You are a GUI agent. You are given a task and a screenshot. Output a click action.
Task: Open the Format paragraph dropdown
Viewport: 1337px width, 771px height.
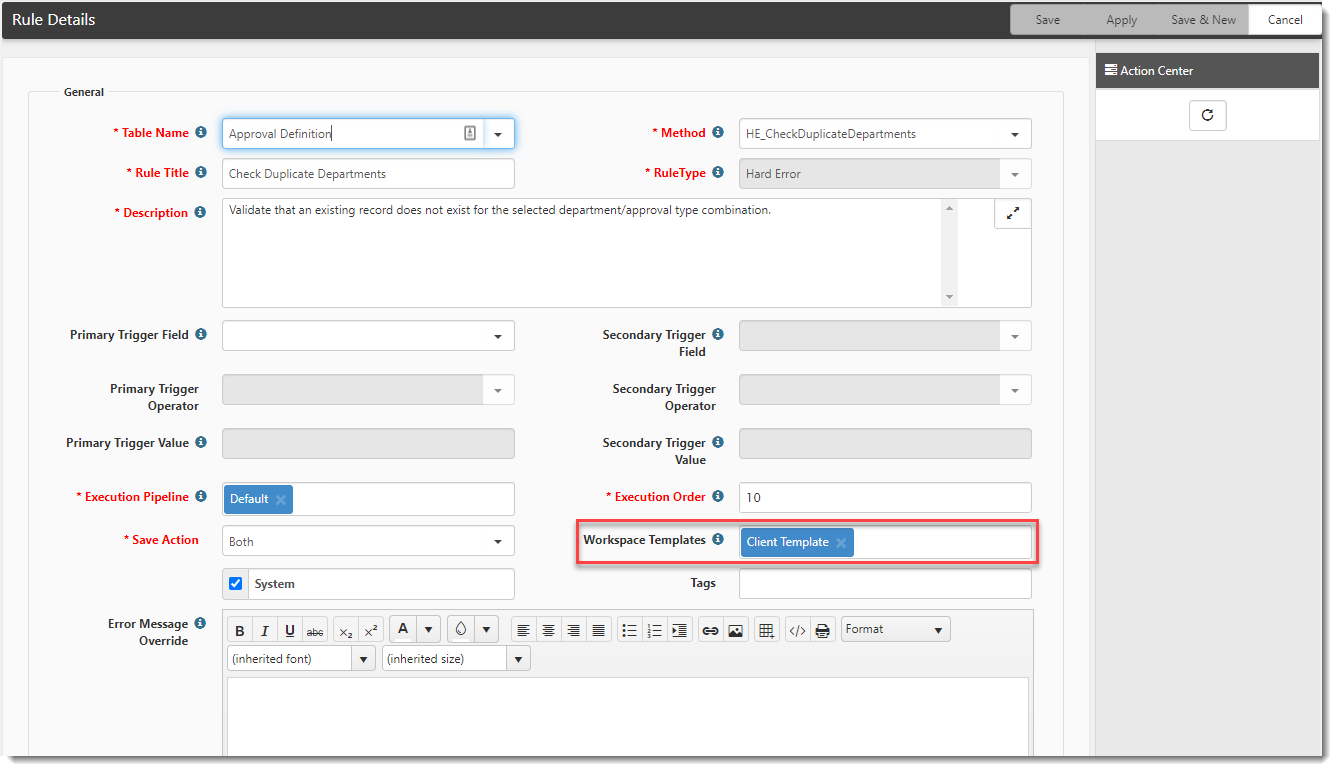point(895,630)
